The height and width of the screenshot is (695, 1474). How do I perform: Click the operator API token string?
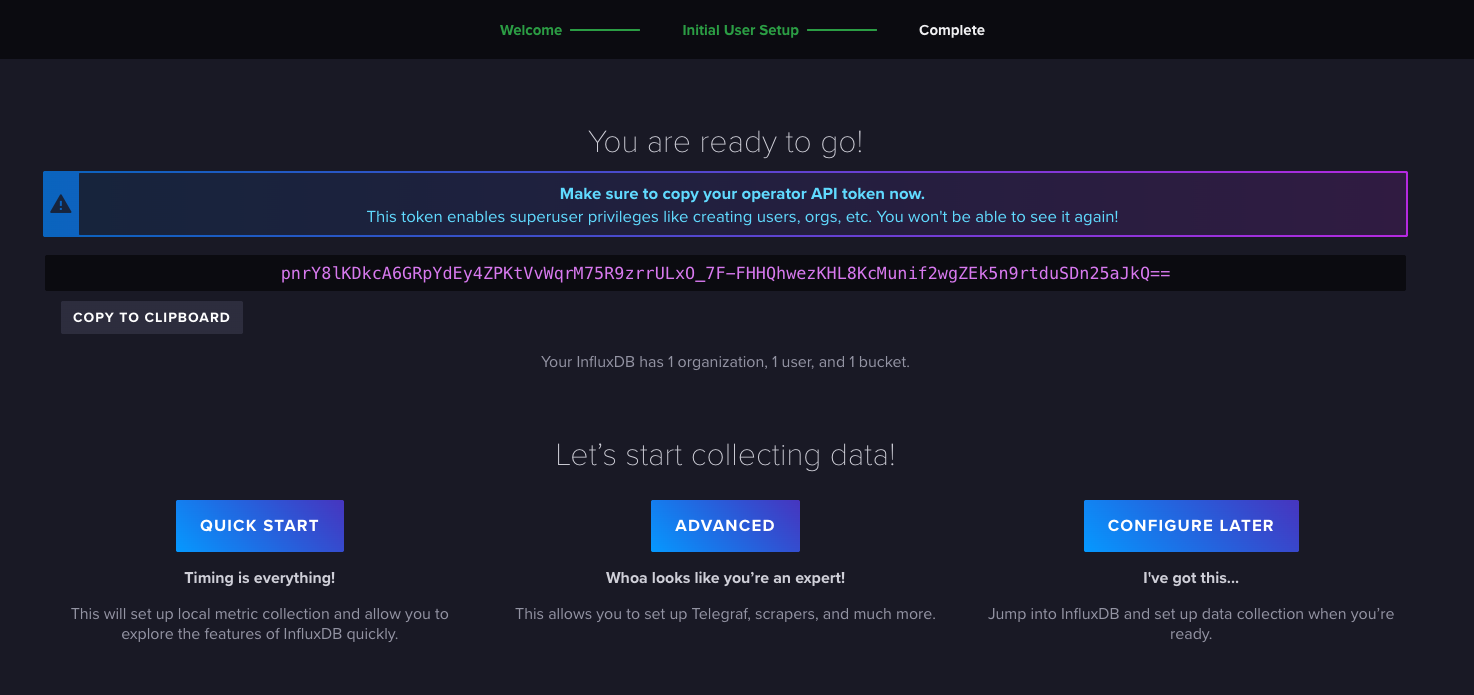pyautogui.click(x=725, y=273)
